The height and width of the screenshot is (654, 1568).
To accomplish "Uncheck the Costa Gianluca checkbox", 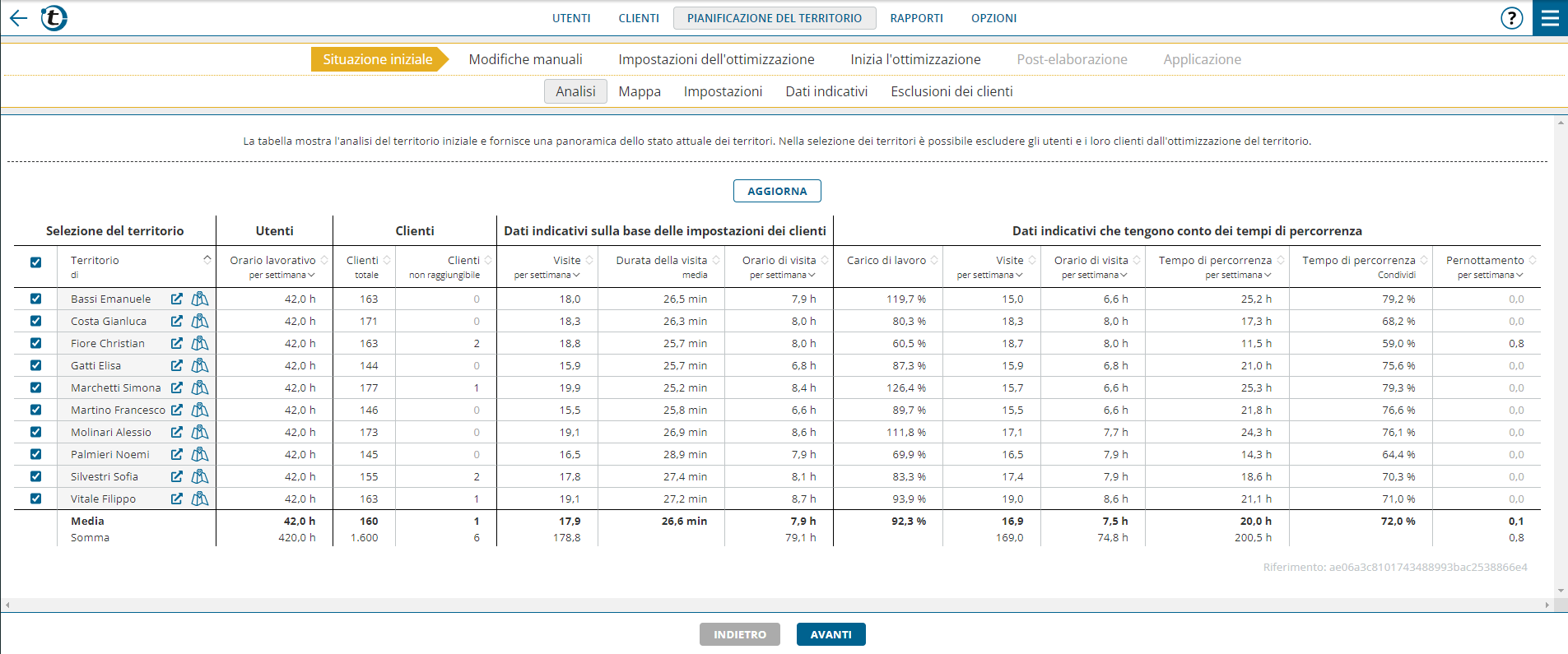I will click(x=35, y=321).
